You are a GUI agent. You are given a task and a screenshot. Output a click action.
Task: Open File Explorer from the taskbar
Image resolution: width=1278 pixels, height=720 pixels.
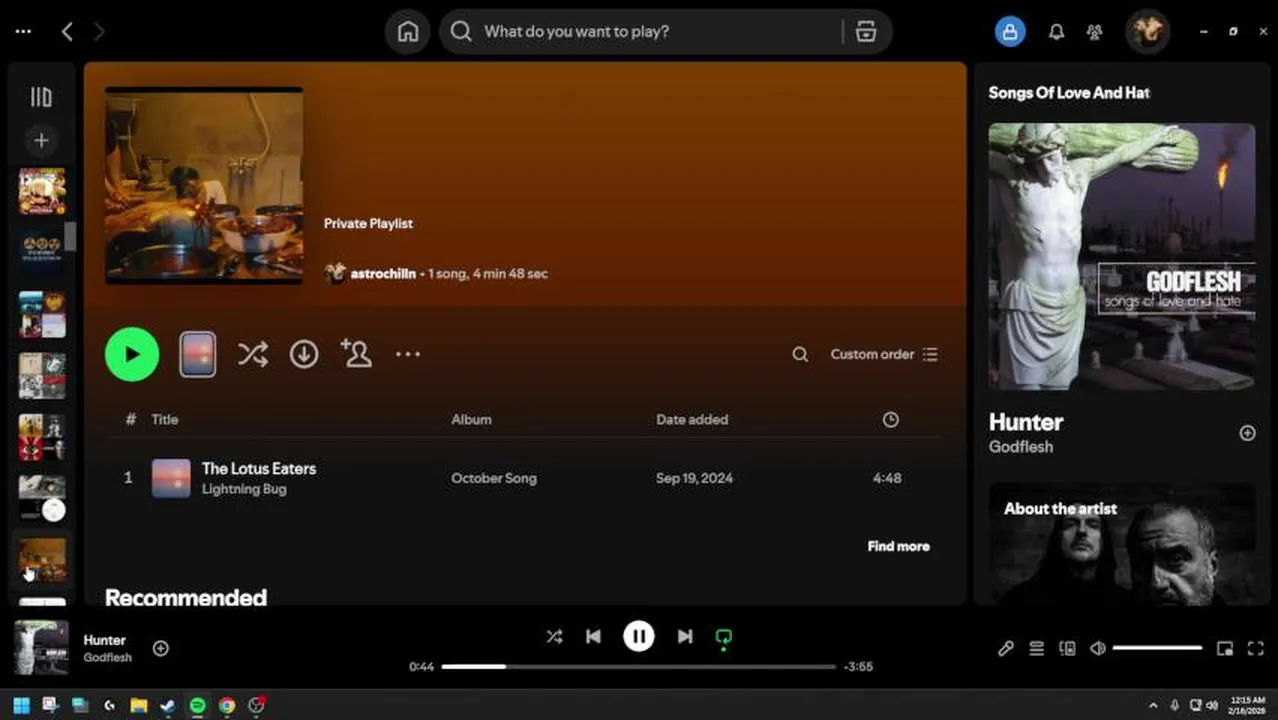coord(138,705)
